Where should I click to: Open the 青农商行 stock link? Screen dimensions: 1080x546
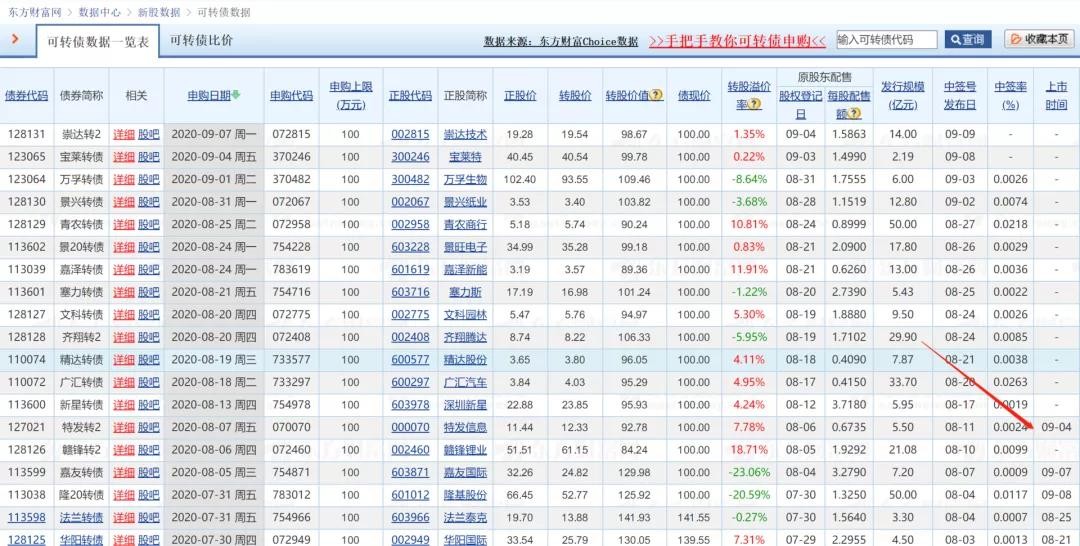(x=465, y=224)
